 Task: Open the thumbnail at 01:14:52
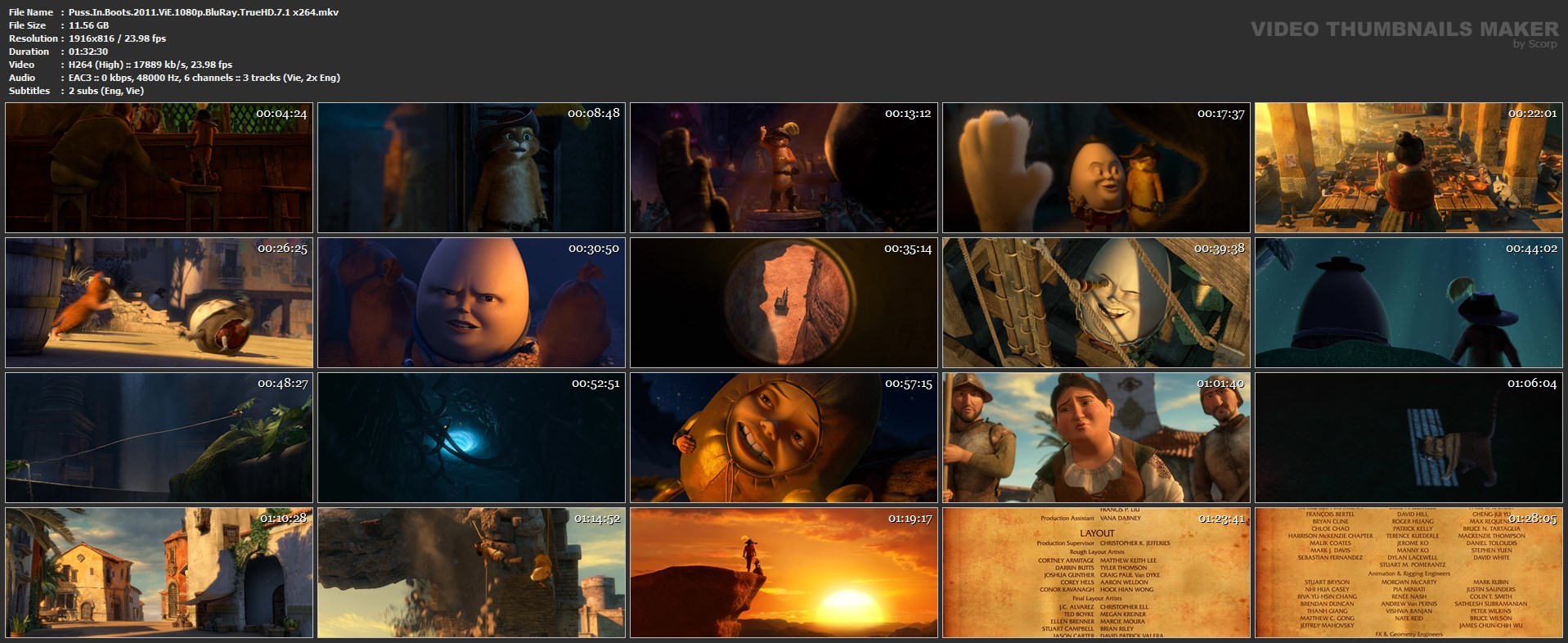click(x=471, y=573)
